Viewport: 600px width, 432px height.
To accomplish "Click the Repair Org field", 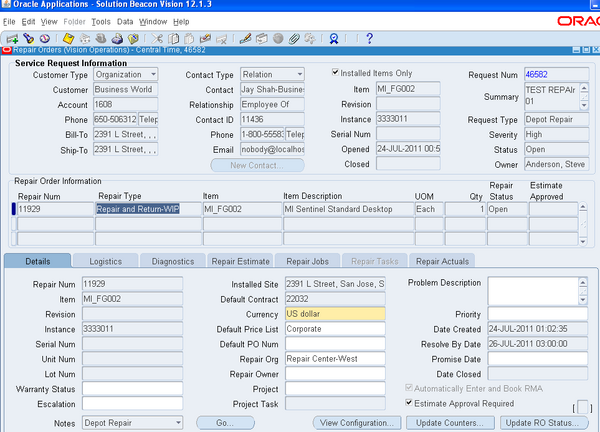I will click(335, 359).
